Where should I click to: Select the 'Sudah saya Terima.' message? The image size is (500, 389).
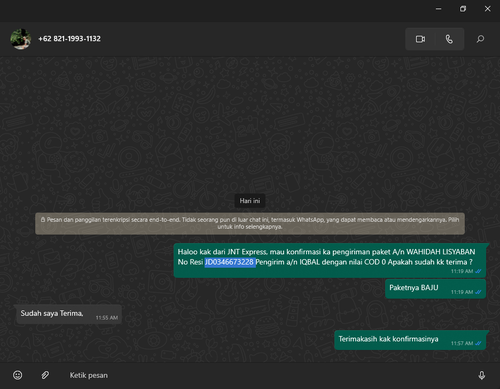(x=69, y=314)
